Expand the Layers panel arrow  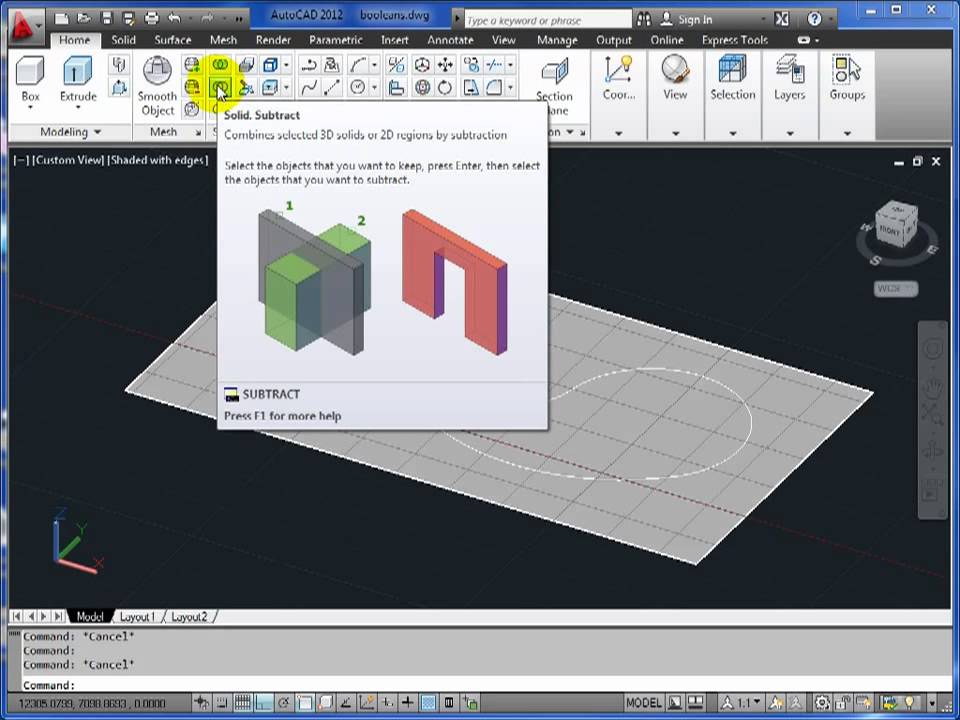(790, 133)
